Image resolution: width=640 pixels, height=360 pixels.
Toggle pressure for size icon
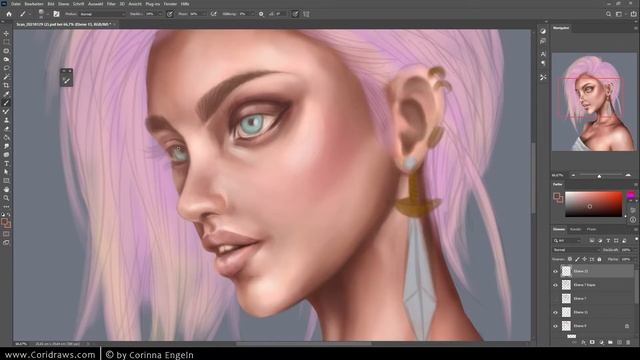tap(295, 14)
